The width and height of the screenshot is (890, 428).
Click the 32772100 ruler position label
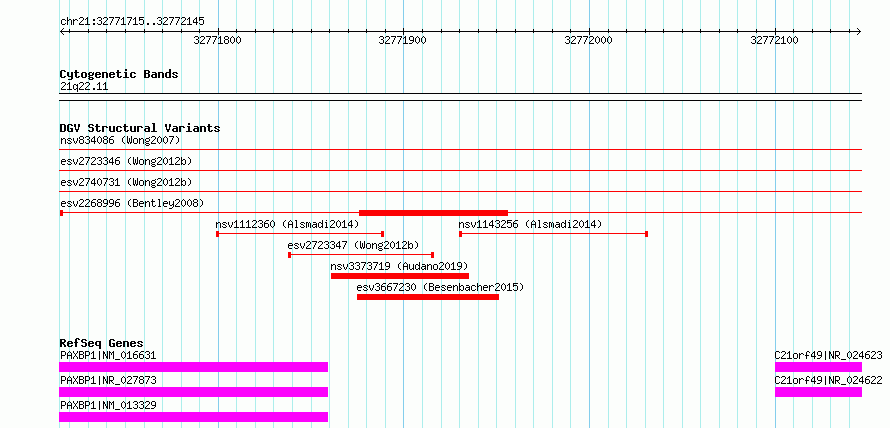[774, 40]
